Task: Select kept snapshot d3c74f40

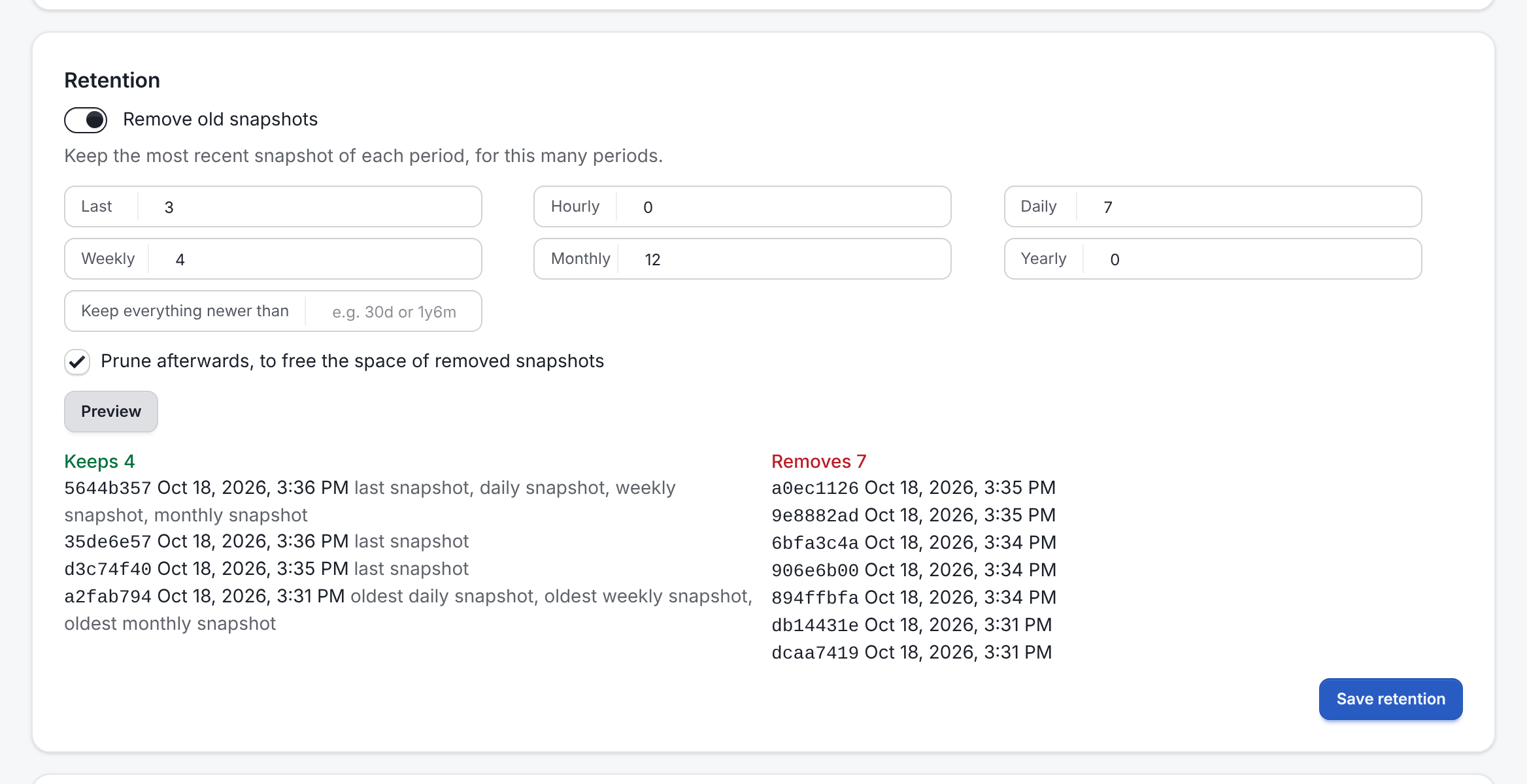Action: tap(108, 569)
